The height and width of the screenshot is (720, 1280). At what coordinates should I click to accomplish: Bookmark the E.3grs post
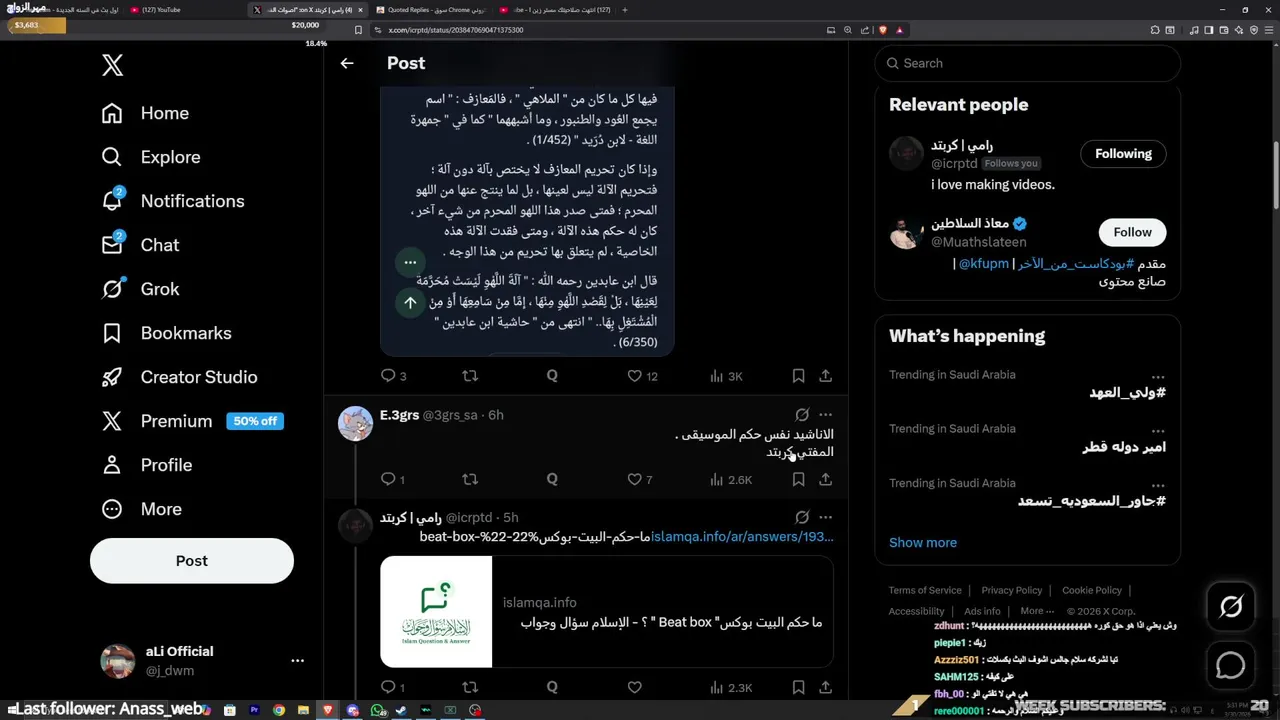point(798,480)
